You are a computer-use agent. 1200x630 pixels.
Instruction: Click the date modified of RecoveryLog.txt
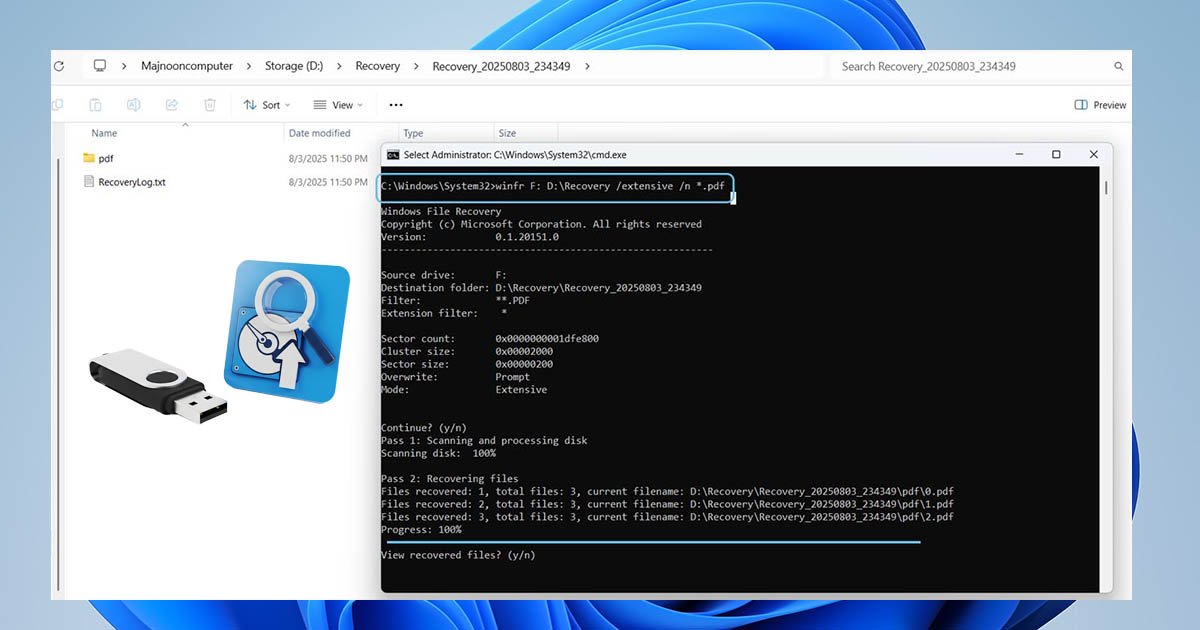pyautogui.click(x=328, y=182)
